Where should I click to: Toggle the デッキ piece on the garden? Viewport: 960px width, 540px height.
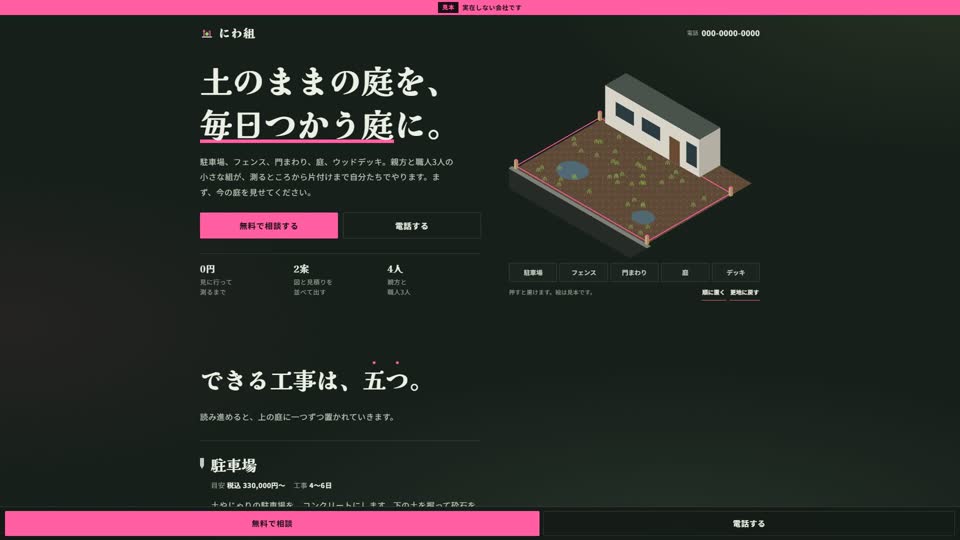[x=735, y=272]
